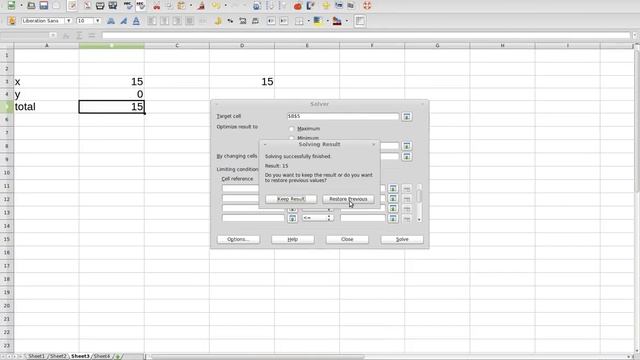Click the Solver Help button

click(293, 239)
